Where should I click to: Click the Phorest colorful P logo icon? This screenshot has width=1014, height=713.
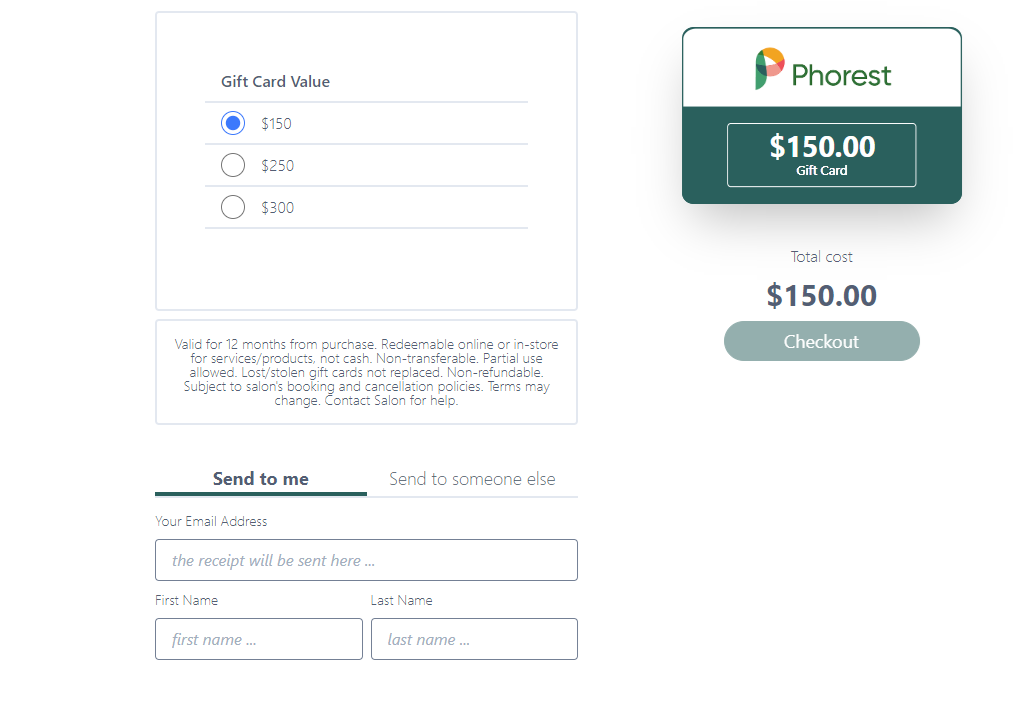(770, 69)
